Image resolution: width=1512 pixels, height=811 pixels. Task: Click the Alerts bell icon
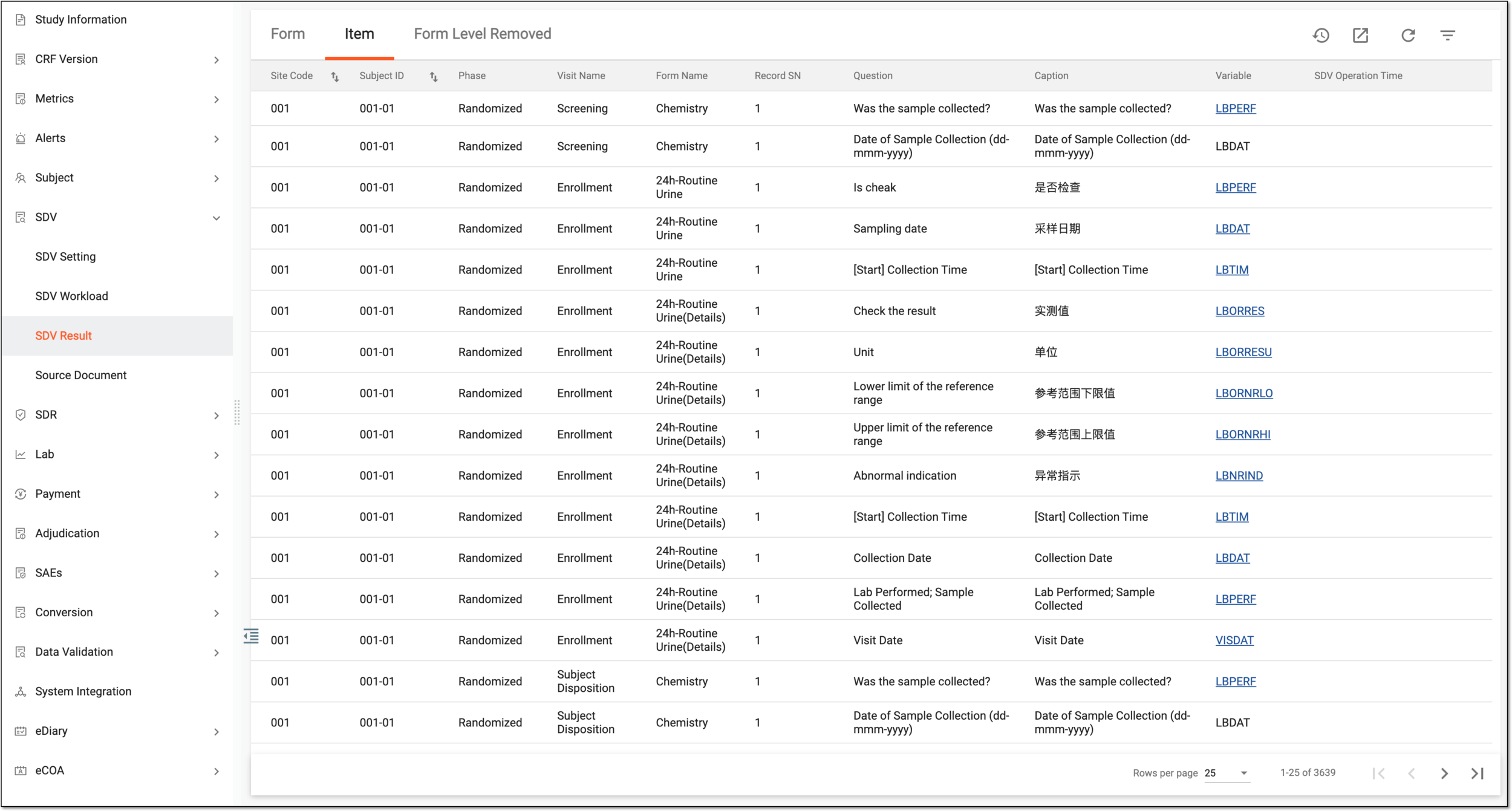coord(21,138)
